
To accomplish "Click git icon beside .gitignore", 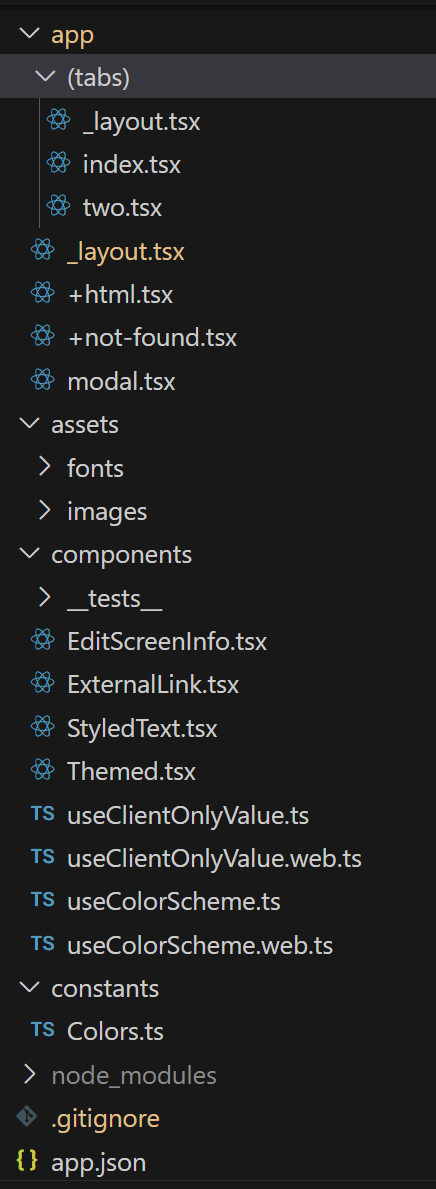I will [x=27, y=1118].
